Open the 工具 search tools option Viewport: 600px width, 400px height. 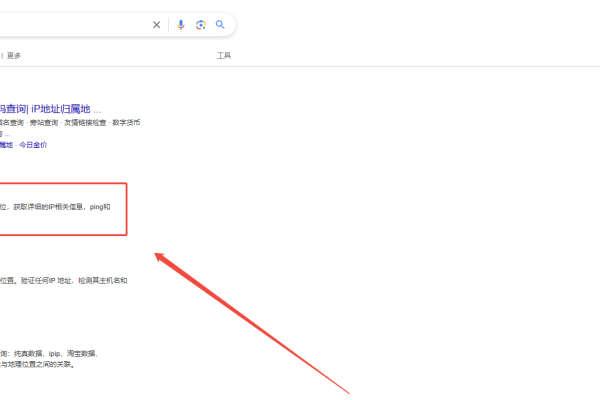pyautogui.click(x=224, y=56)
